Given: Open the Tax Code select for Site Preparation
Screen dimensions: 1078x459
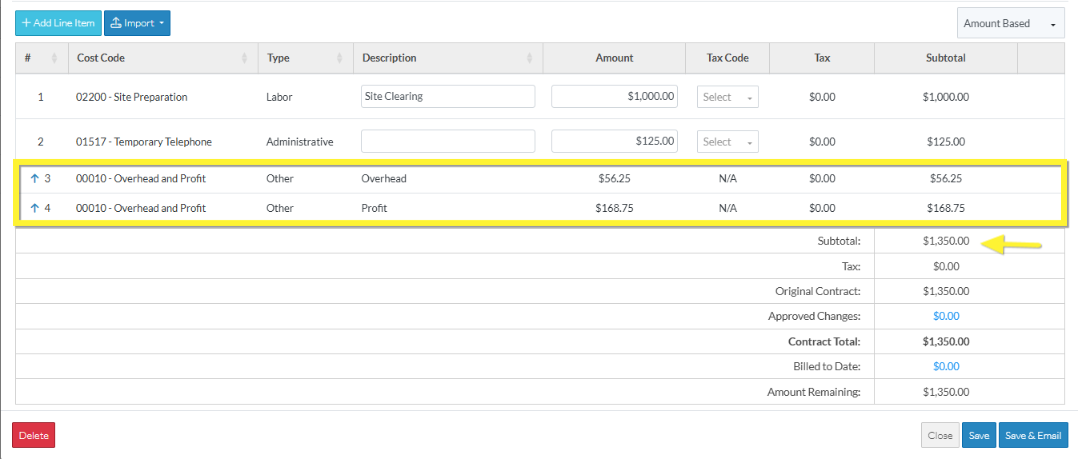Looking at the screenshot, I should click(x=727, y=97).
